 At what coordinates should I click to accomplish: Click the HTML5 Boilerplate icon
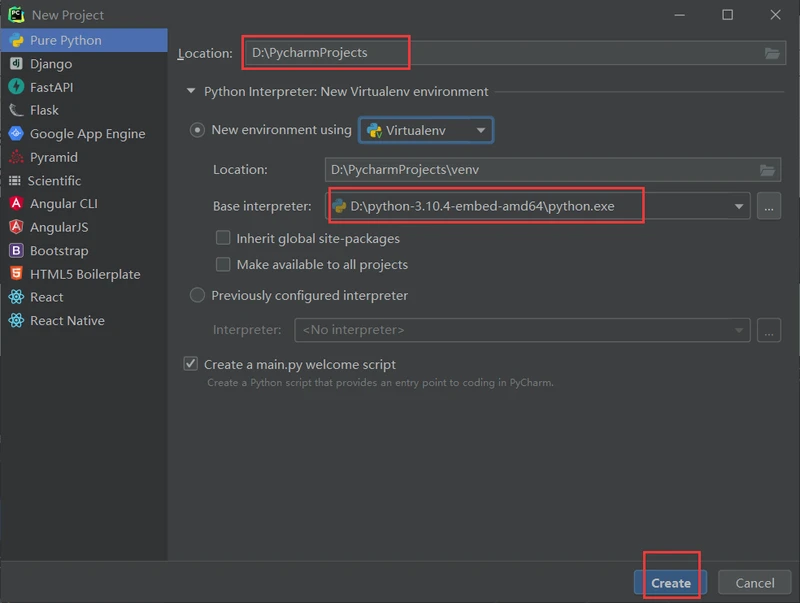click(16, 274)
